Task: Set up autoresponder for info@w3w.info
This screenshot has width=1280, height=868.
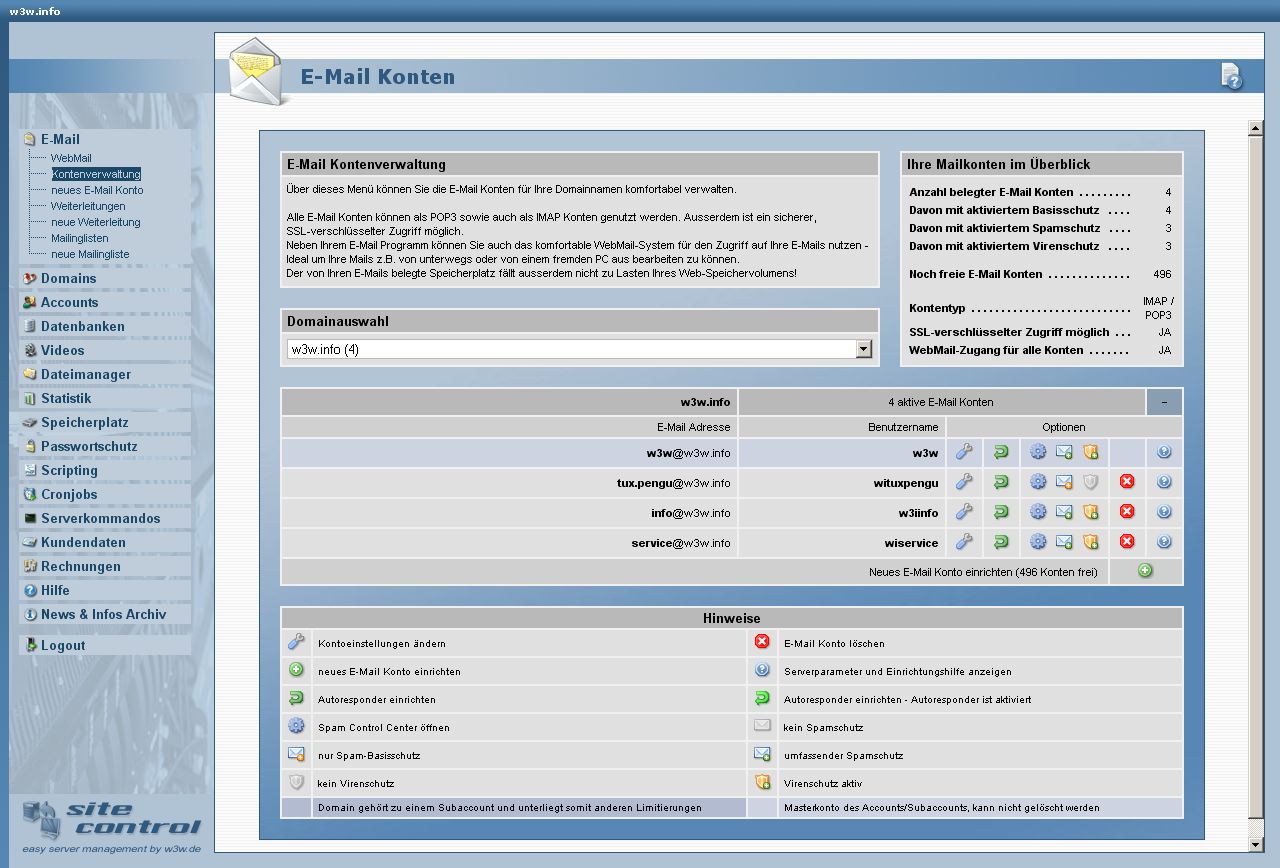Action: tap(1001, 512)
